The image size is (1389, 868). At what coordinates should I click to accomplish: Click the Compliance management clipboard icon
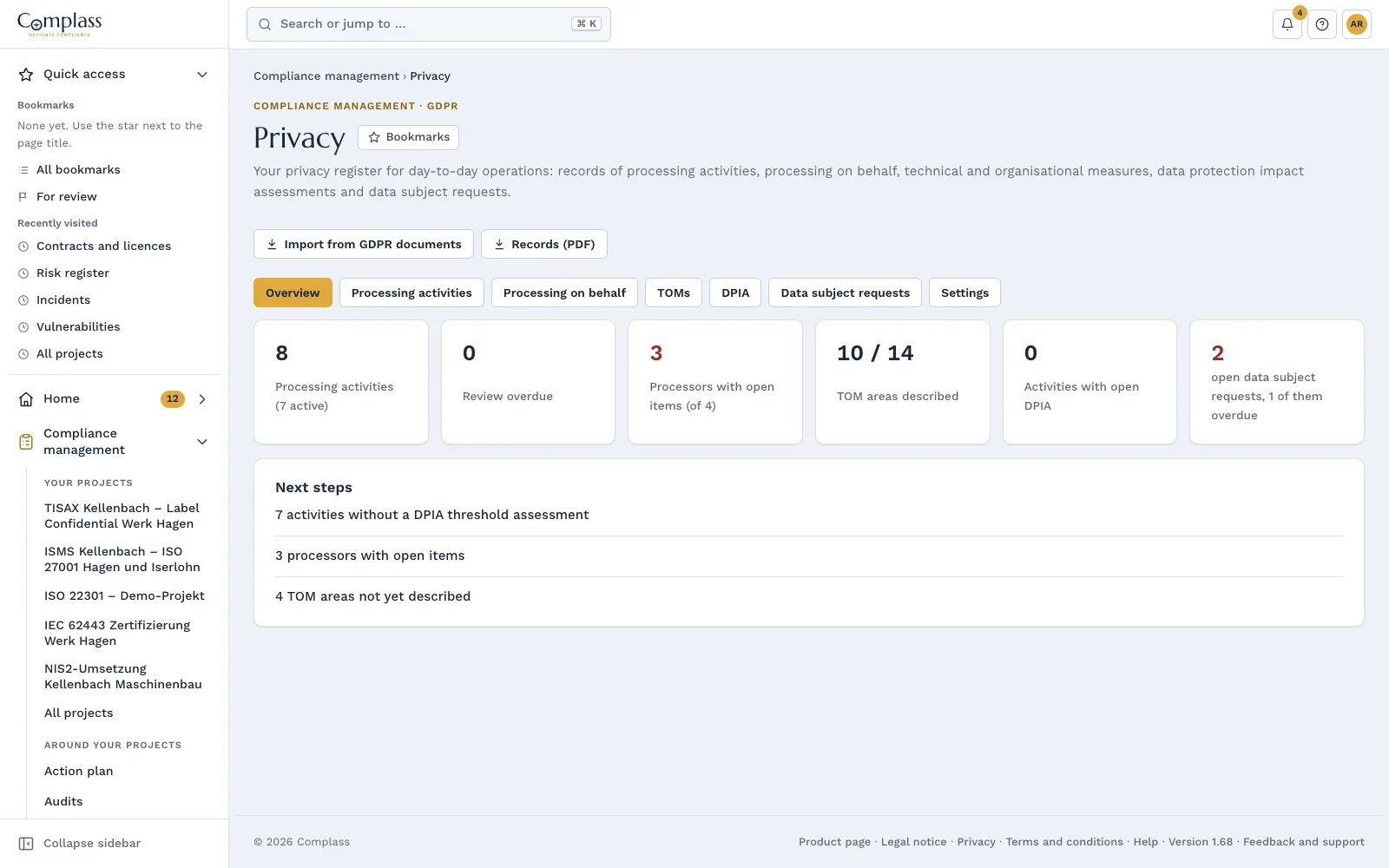(26, 442)
